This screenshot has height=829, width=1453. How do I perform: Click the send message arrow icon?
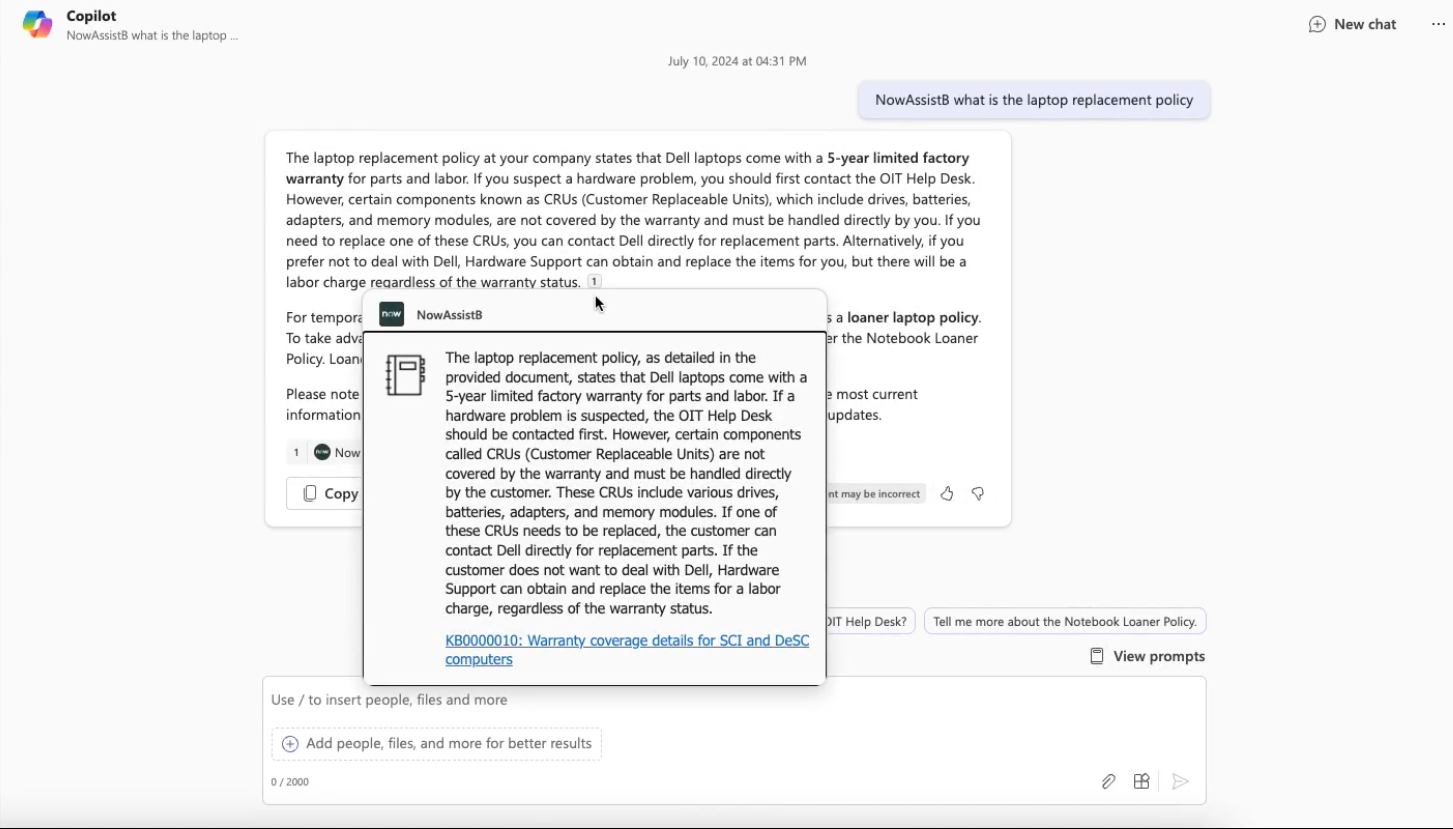pos(1180,782)
